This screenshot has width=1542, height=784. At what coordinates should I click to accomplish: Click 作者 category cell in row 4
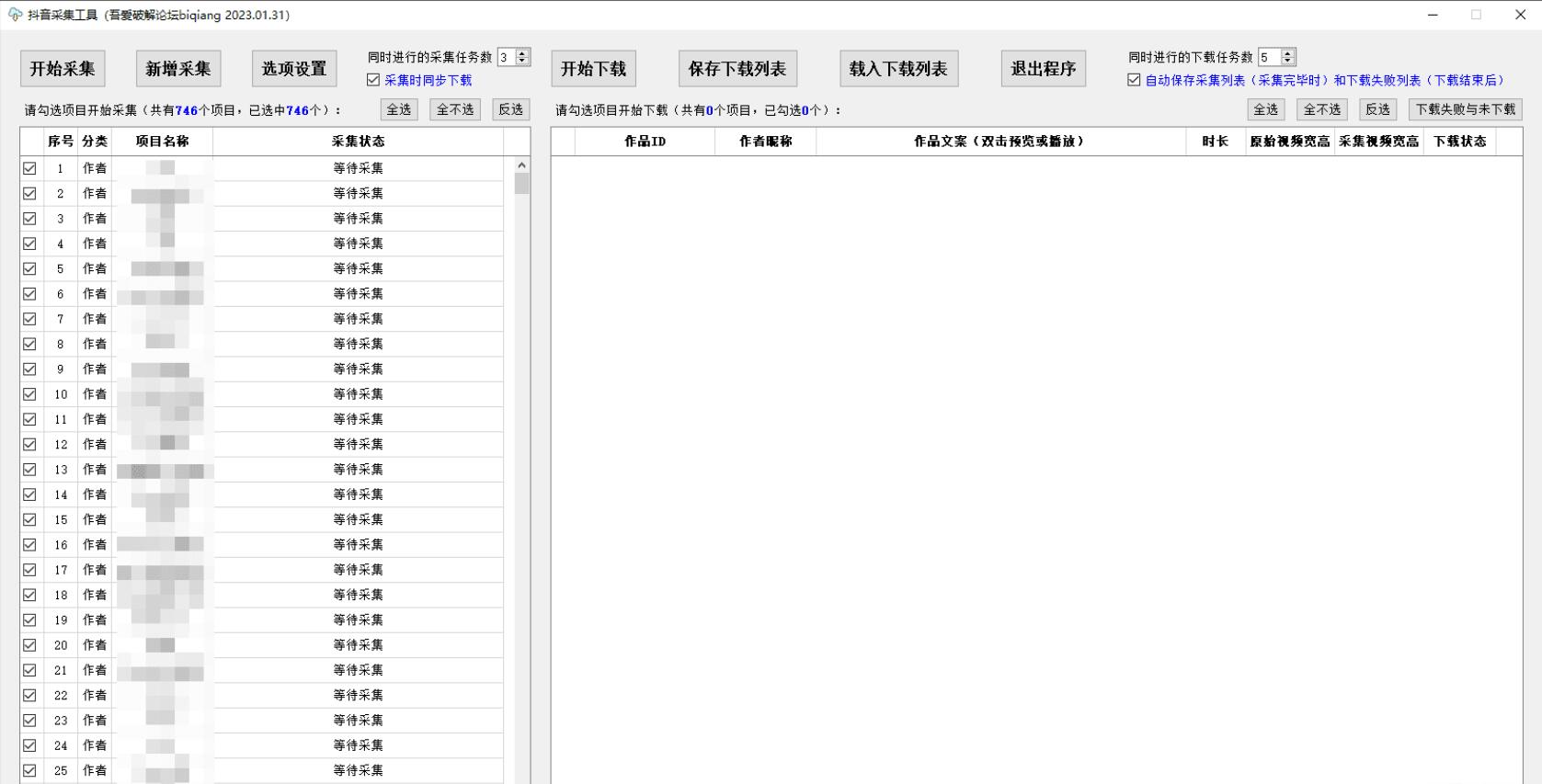tap(95, 244)
